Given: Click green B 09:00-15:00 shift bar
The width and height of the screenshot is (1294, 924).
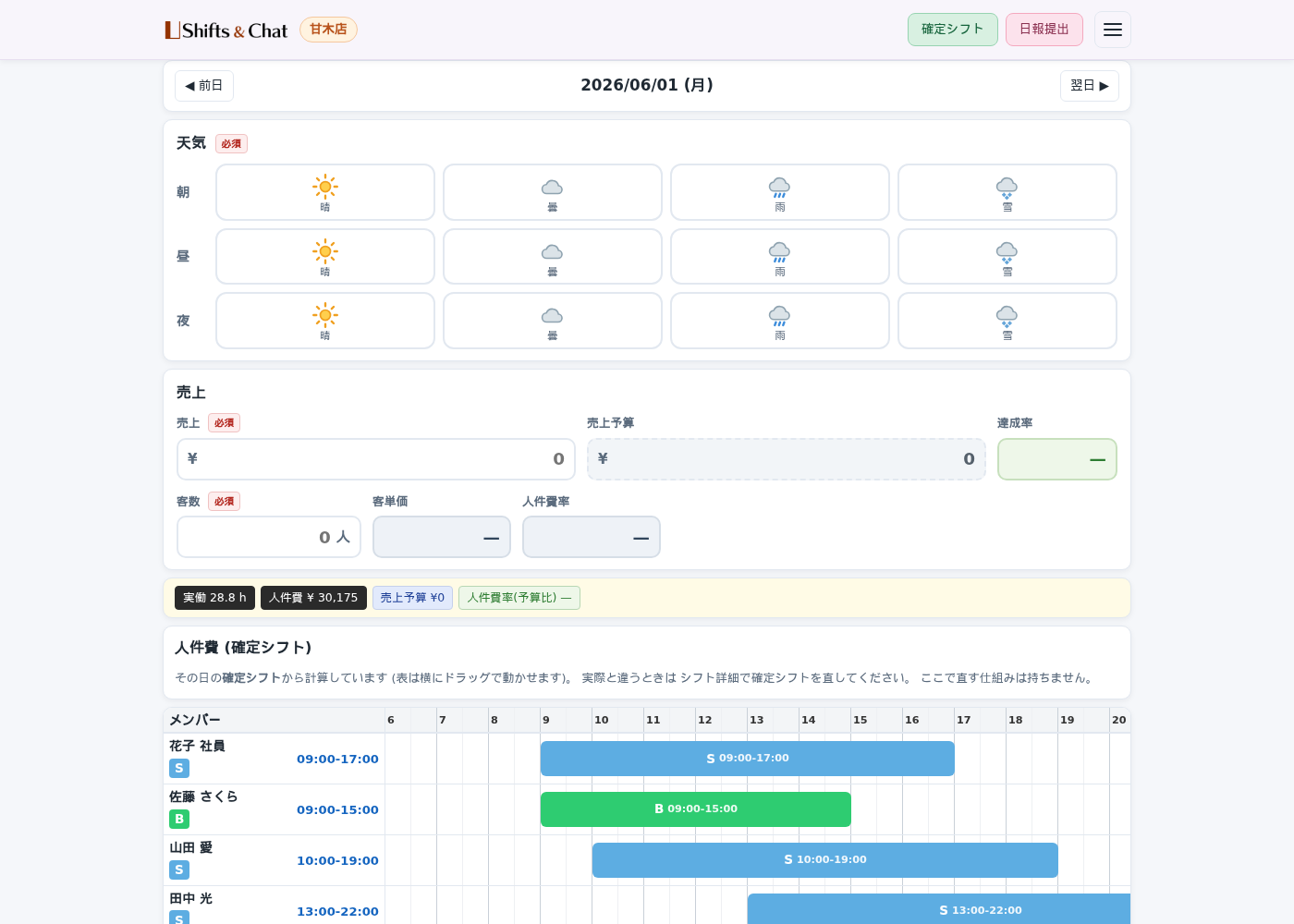Looking at the screenshot, I should [696, 809].
